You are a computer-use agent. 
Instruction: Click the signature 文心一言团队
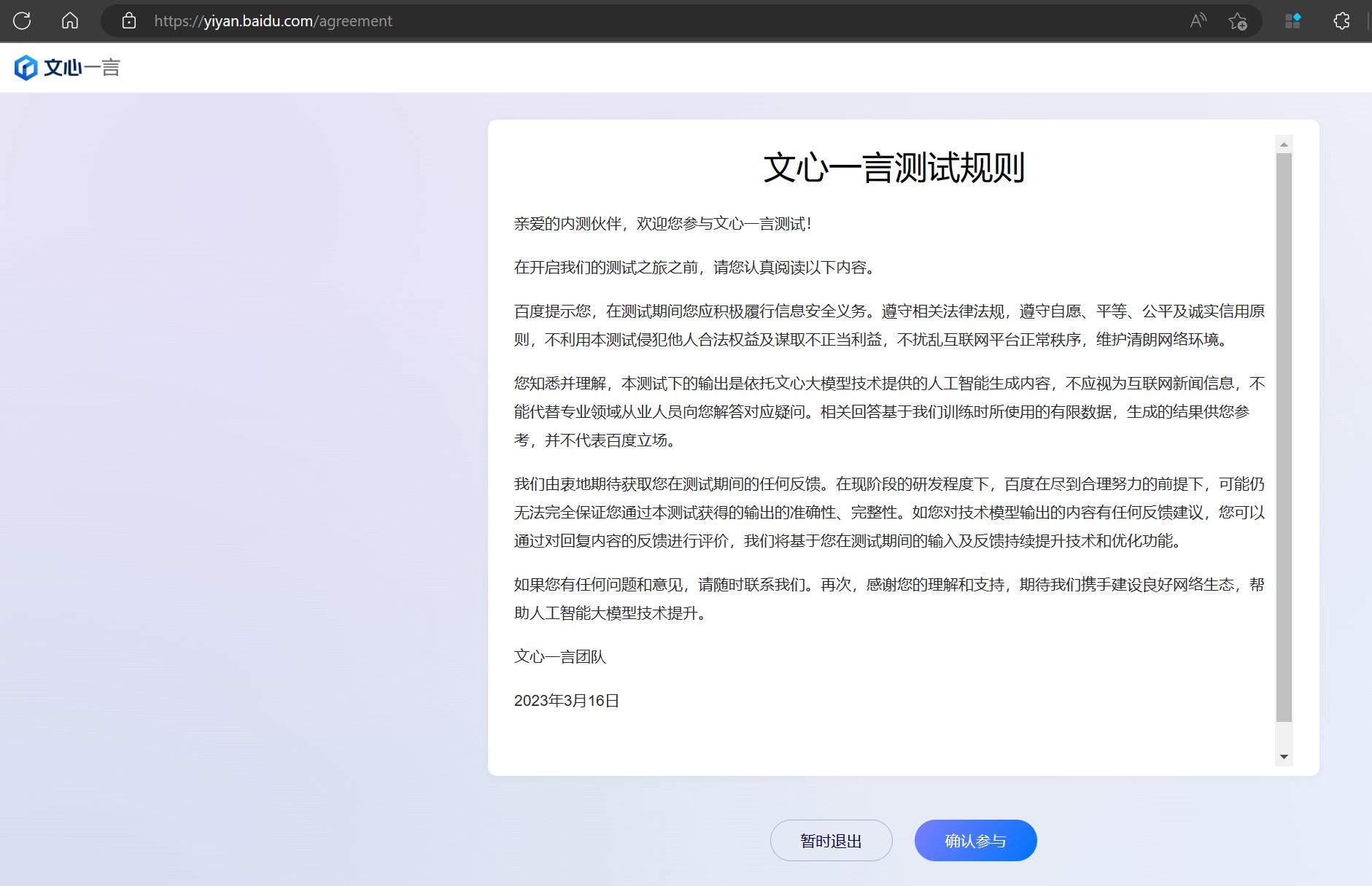(560, 657)
